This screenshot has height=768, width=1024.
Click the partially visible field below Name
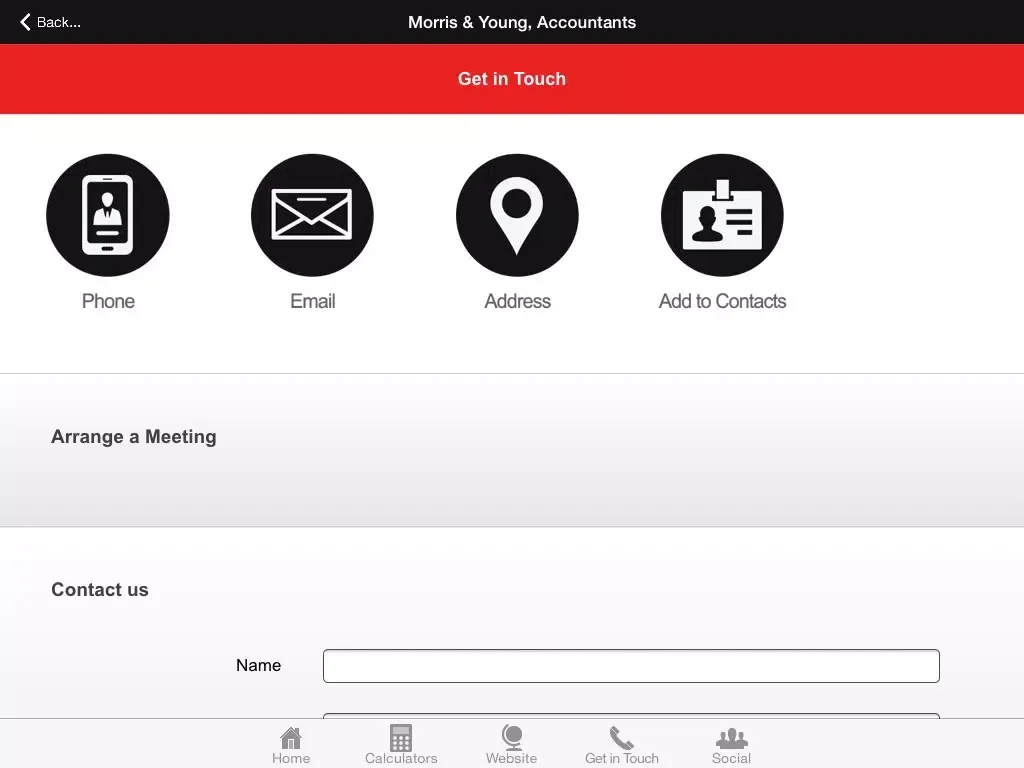(631, 715)
